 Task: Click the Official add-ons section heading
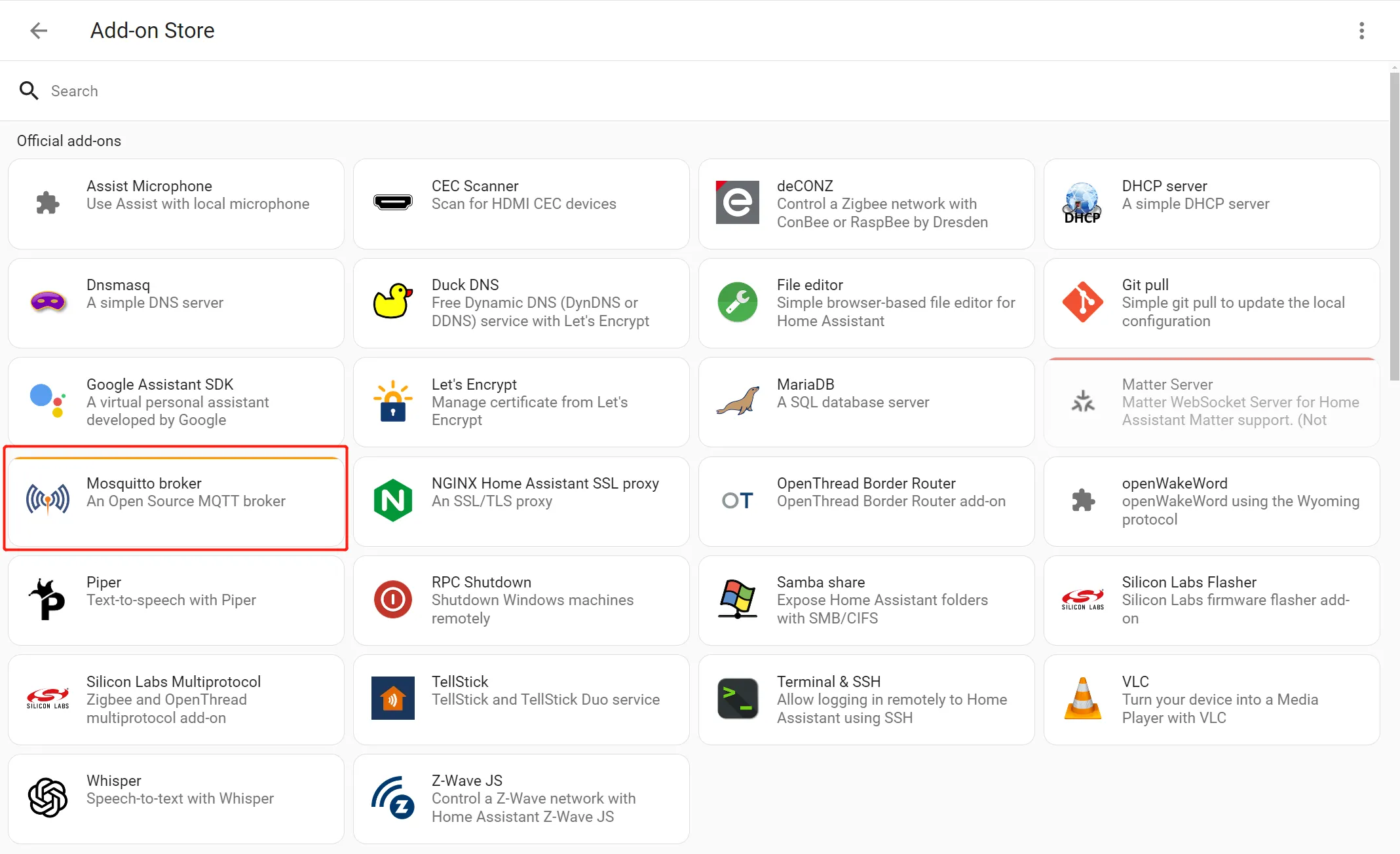[69, 141]
